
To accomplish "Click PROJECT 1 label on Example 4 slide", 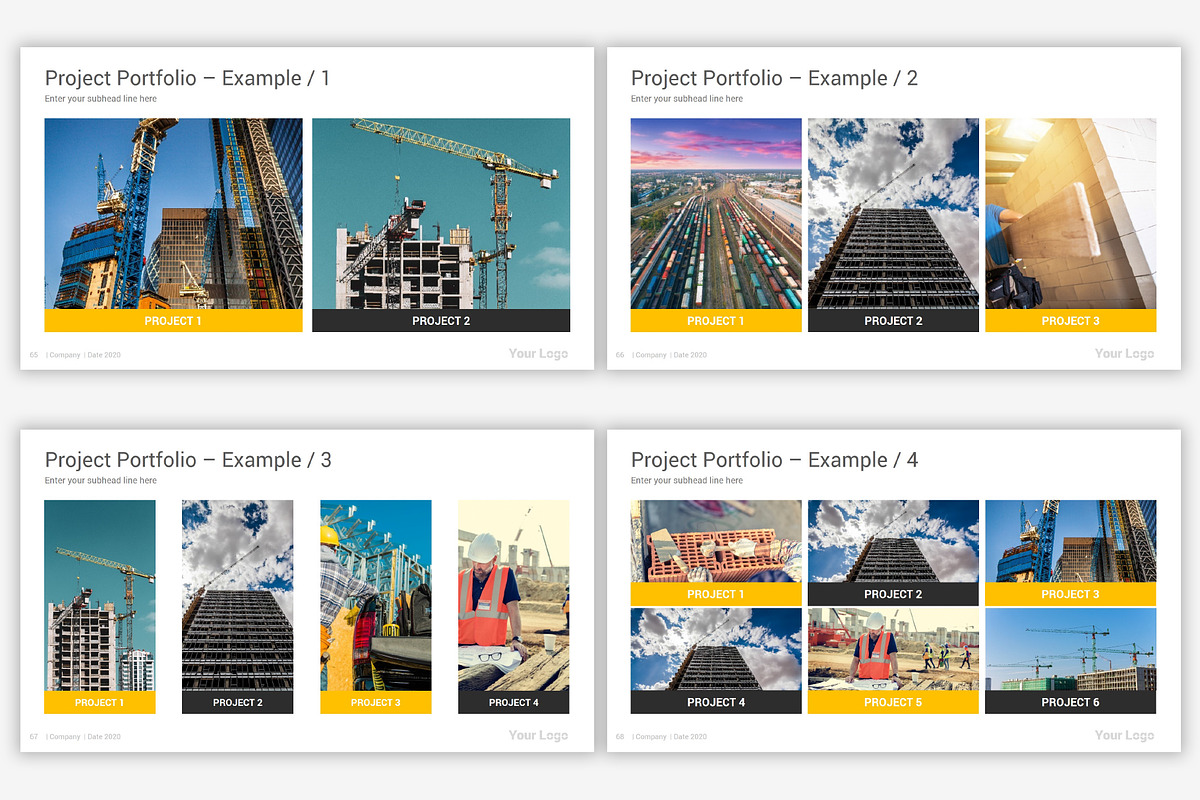I will tap(716, 594).
